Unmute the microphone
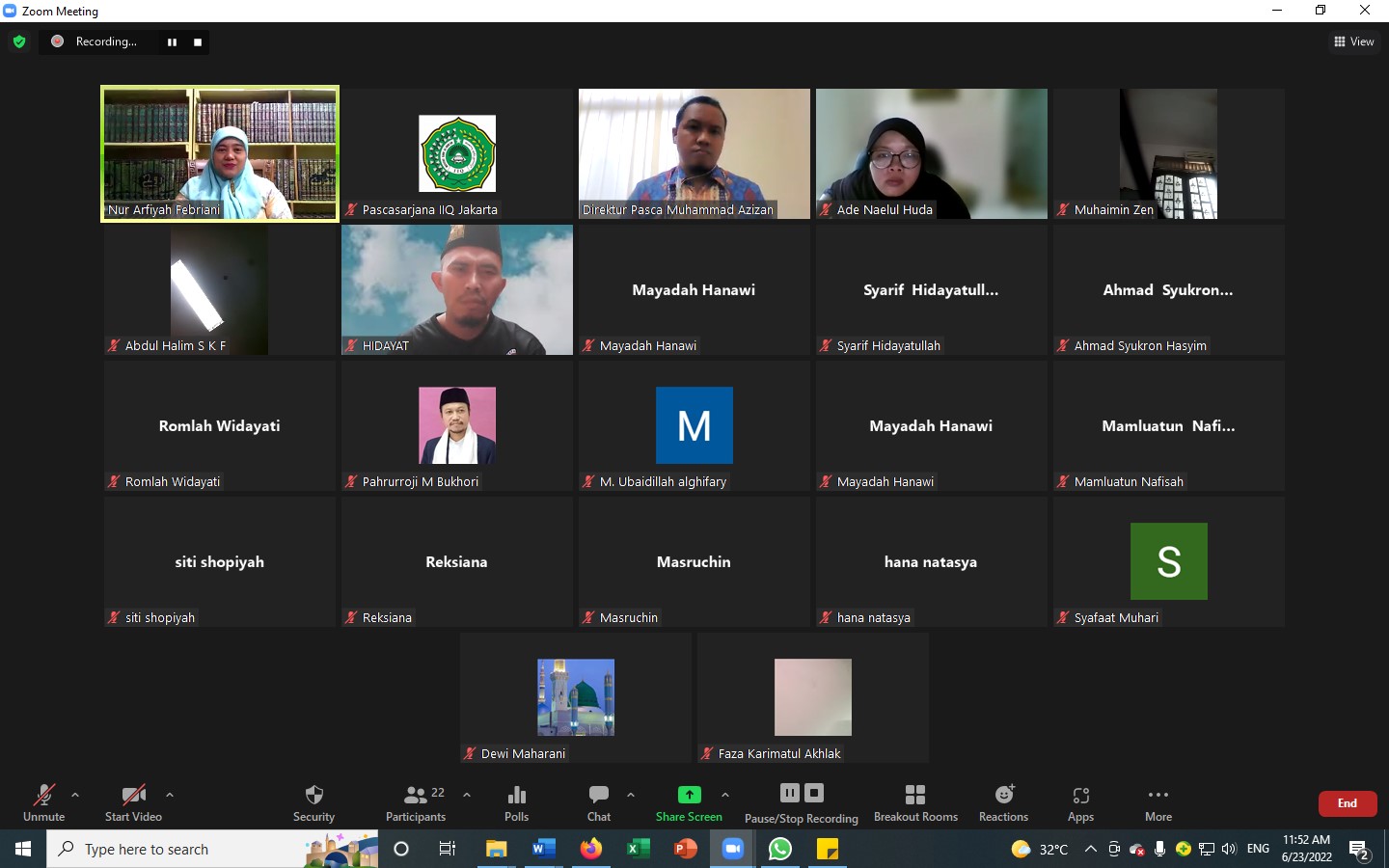The image size is (1389, 868). tap(44, 802)
